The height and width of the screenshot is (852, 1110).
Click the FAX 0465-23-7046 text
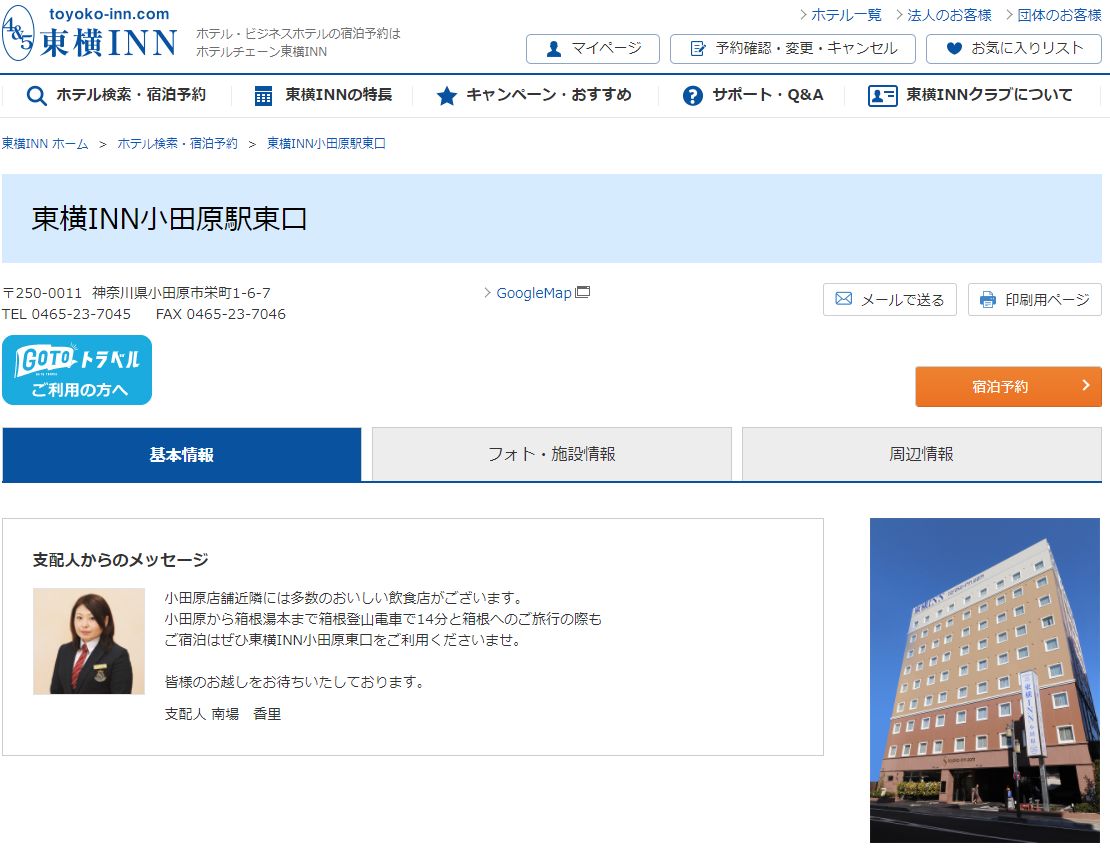pos(221,314)
